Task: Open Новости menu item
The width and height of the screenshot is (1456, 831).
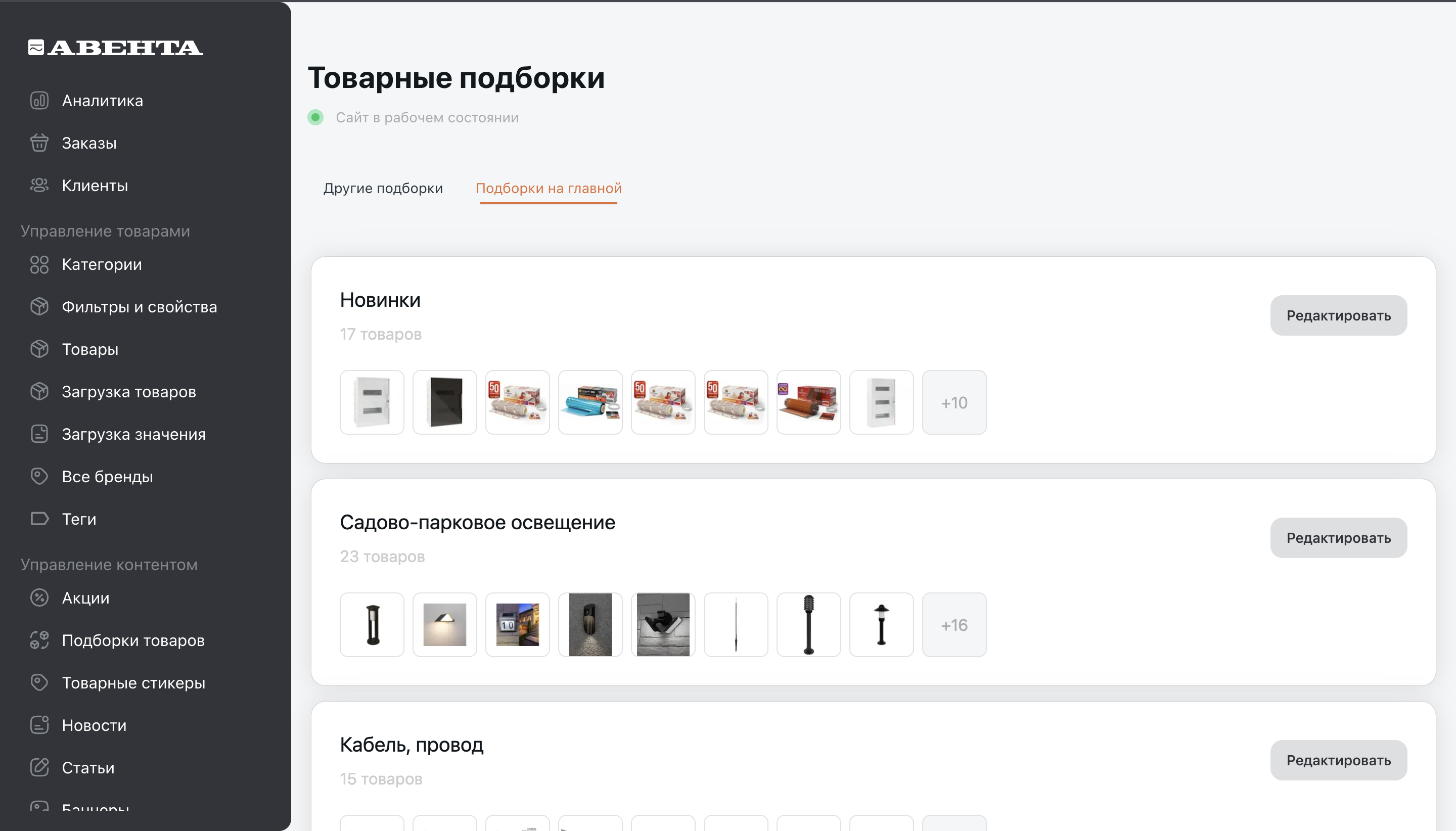Action: [x=94, y=725]
